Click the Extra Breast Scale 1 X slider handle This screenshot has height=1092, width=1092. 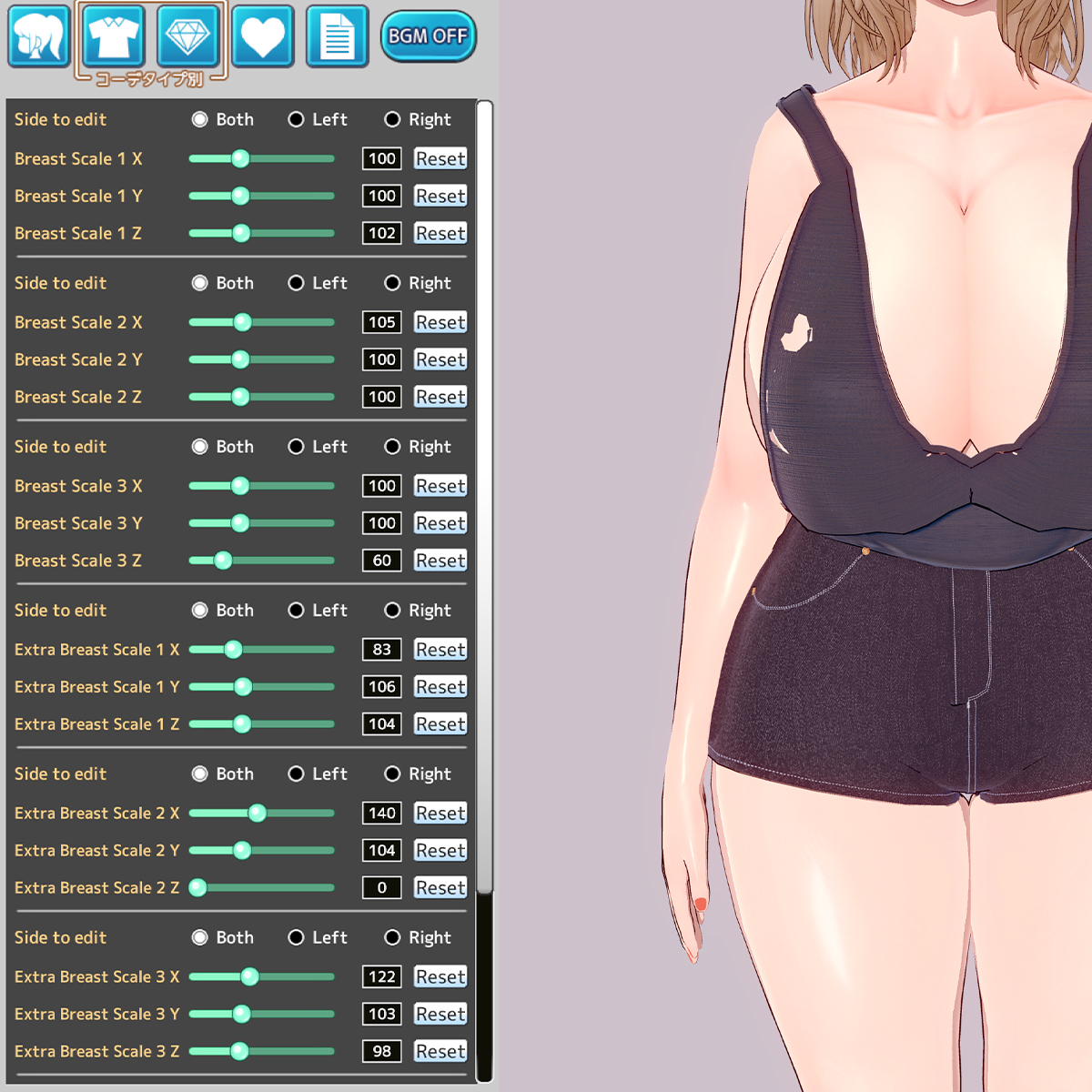233,650
